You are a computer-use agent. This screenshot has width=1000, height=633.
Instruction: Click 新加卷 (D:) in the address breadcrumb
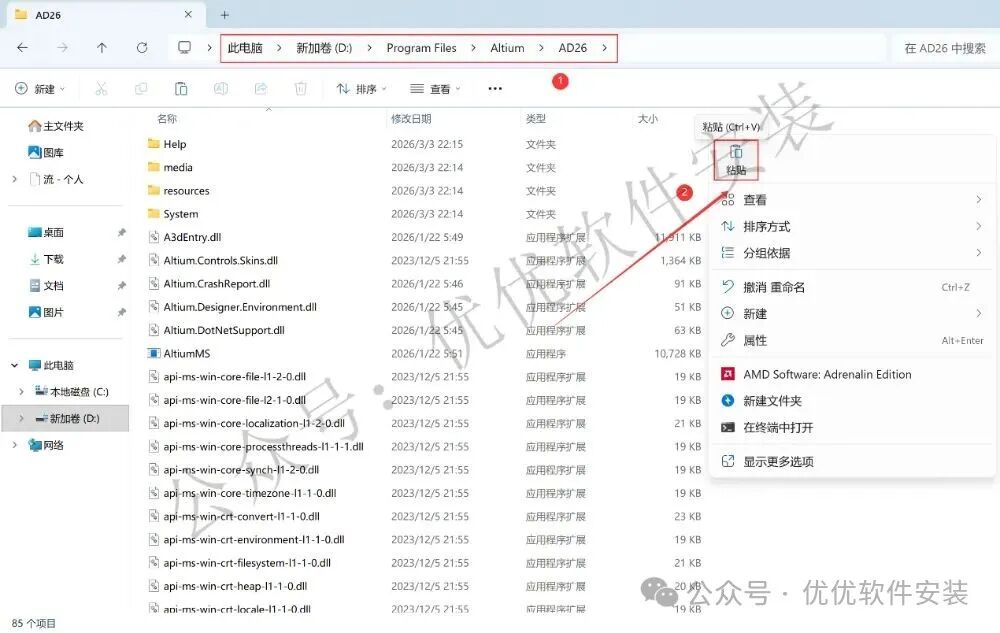(324, 48)
